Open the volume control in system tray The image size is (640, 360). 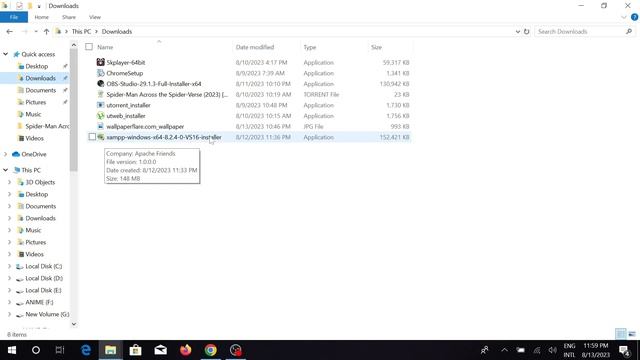pyautogui.click(x=552, y=350)
